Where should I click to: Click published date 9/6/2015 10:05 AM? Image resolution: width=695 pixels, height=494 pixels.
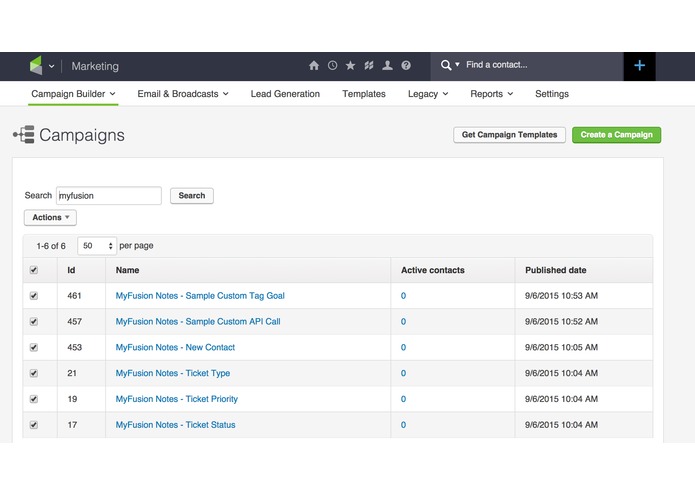pyautogui.click(x=562, y=347)
